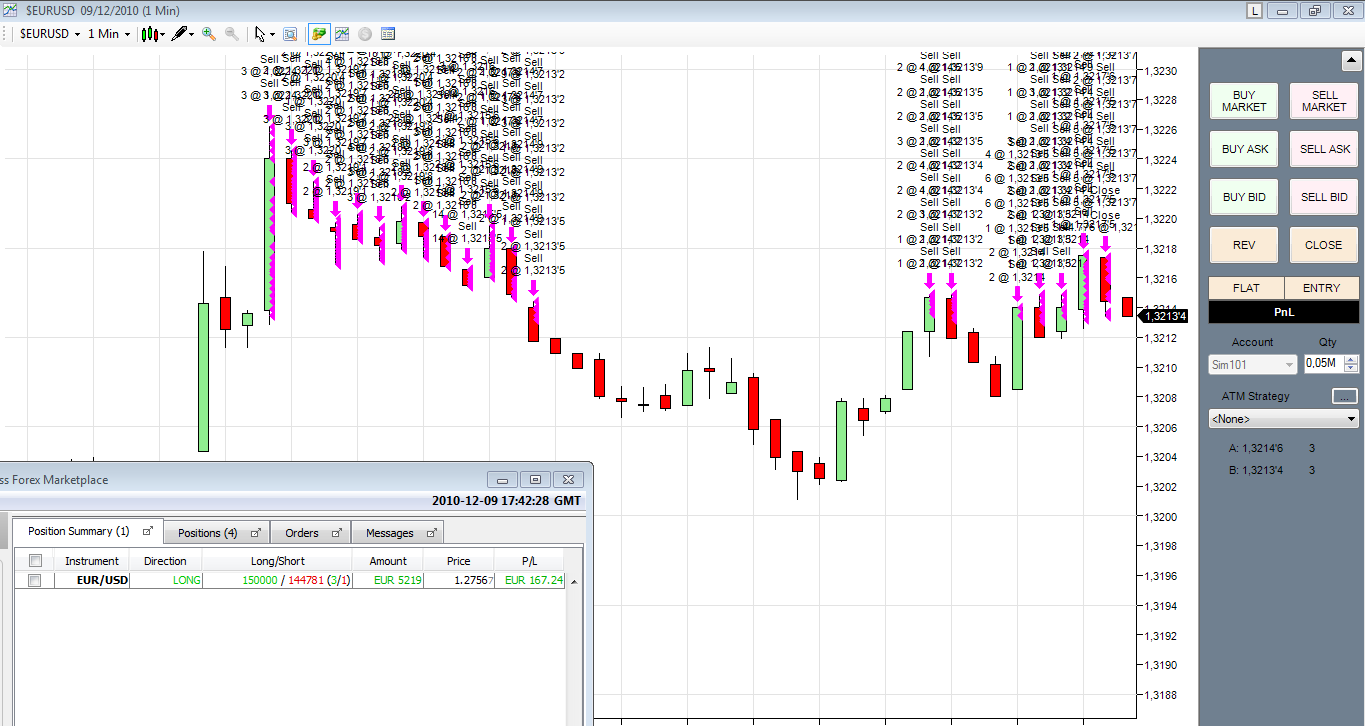The image size is (1365, 726).
Task: Toggle the Chart Trader money icon
Action: [319, 33]
